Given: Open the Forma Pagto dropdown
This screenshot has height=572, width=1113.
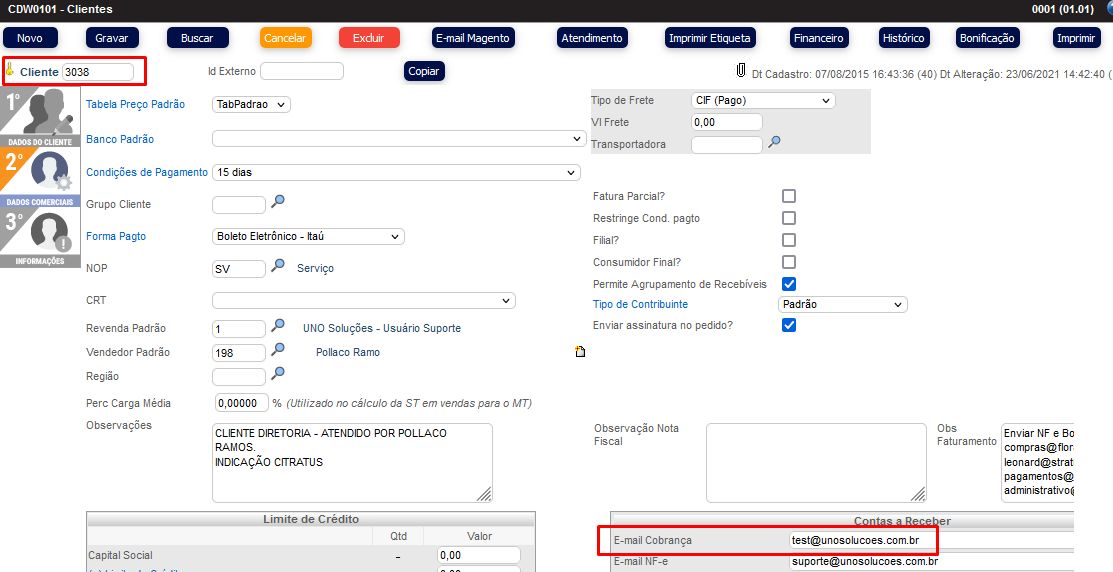Looking at the screenshot, I should click(x=308, y=237).
